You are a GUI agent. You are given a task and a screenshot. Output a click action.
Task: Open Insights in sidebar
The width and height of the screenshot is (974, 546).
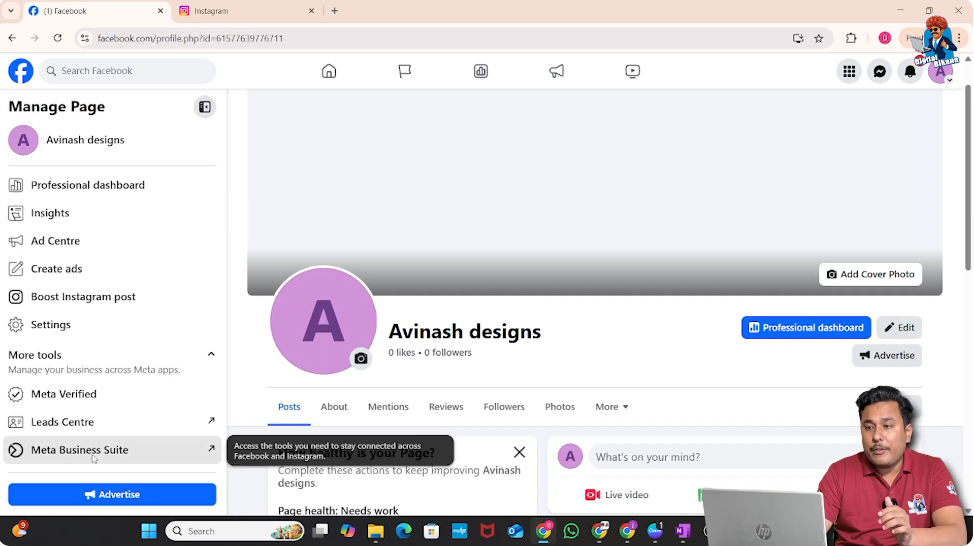click(x=112, y=213)
